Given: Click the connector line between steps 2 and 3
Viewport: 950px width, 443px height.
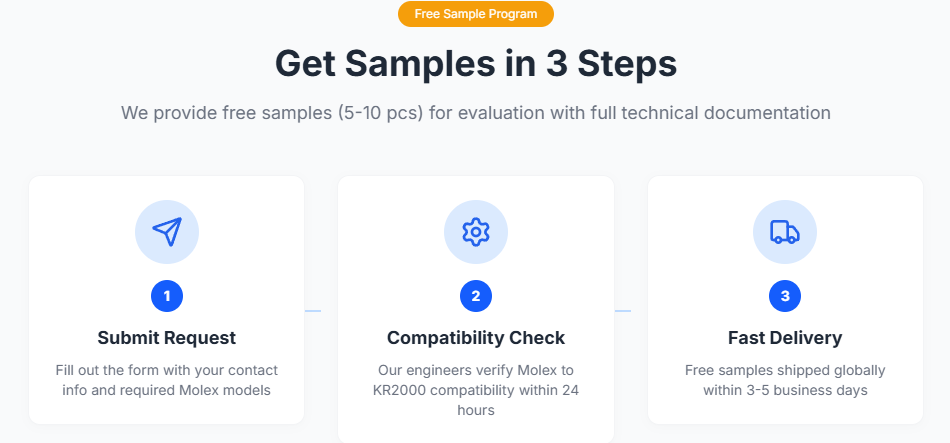Looking at the screenshot, I should (x=623, y=311).
